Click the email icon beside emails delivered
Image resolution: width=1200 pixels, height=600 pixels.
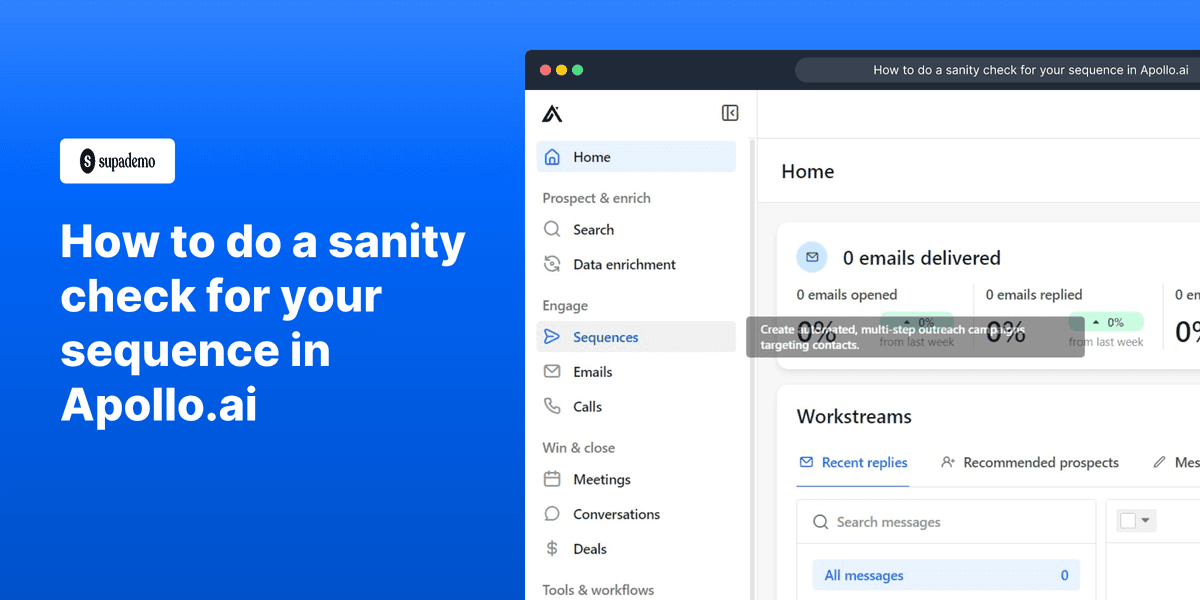pyautogui.click(x=811, y=257)
